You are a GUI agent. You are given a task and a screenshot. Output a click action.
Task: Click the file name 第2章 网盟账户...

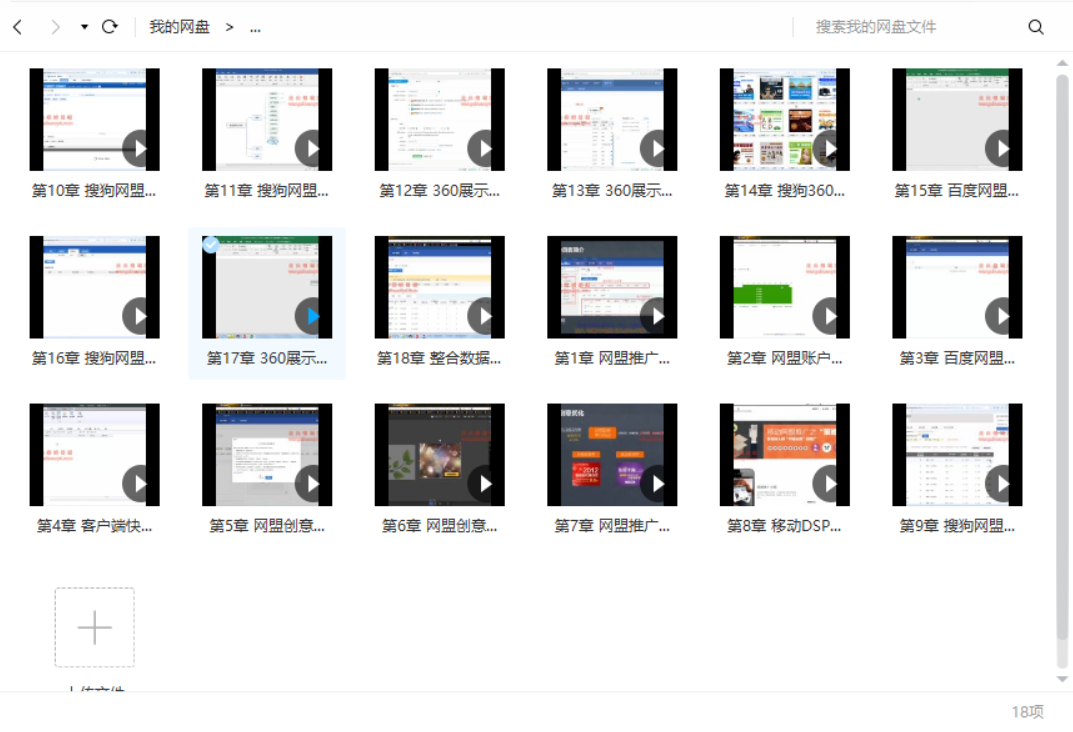(784, 358)
